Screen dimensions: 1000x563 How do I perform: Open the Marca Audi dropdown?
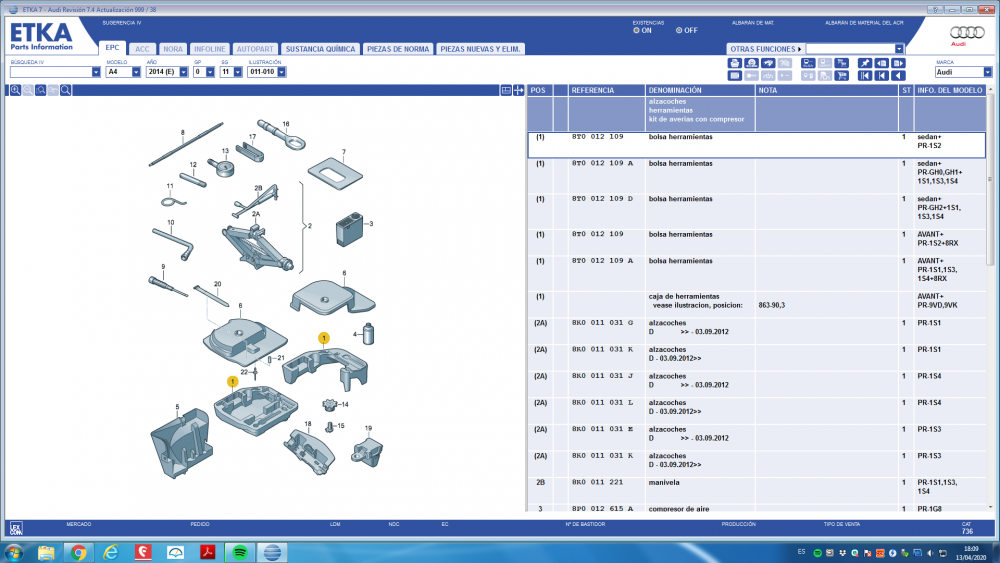[987, 72]
